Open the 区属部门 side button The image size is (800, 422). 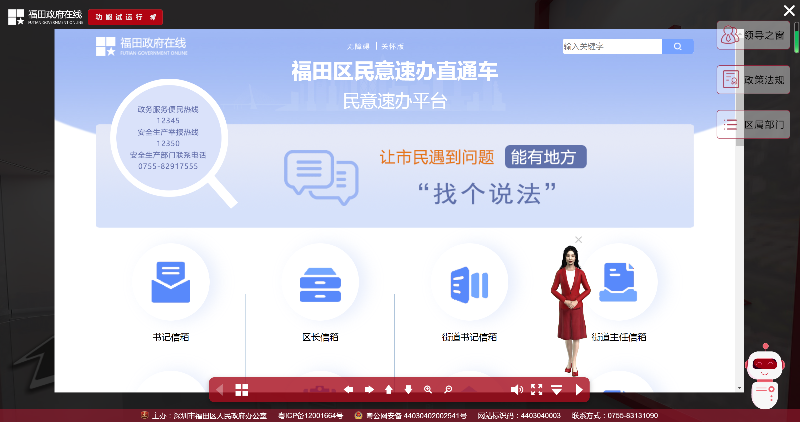point(753,125)
